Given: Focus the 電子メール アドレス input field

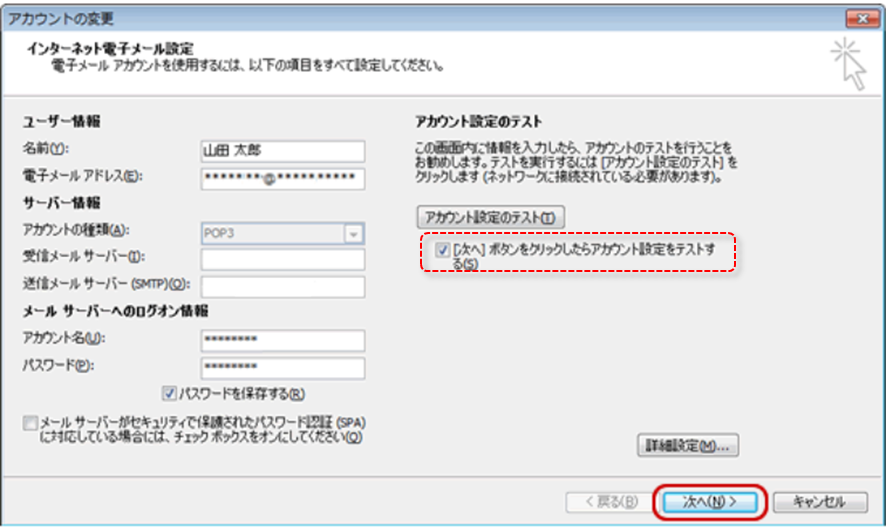Looking at the screenshot, I should point(281,178).
